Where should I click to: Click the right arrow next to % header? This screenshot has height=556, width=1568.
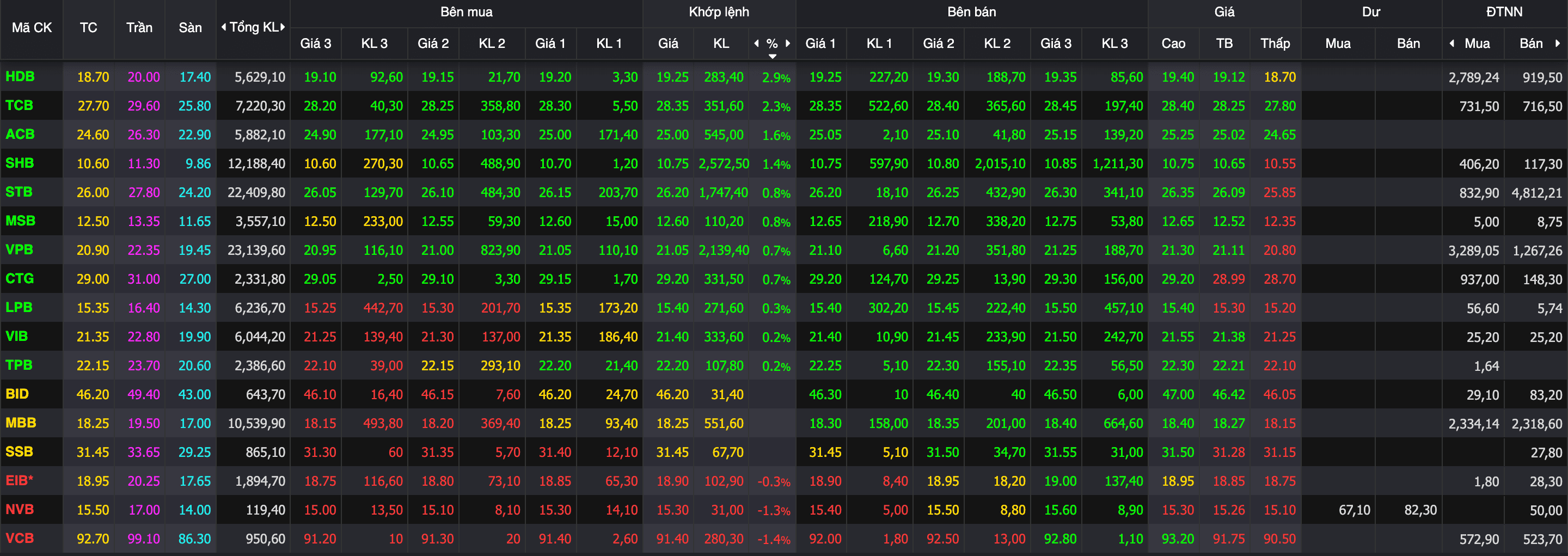[x=788, y=43]
